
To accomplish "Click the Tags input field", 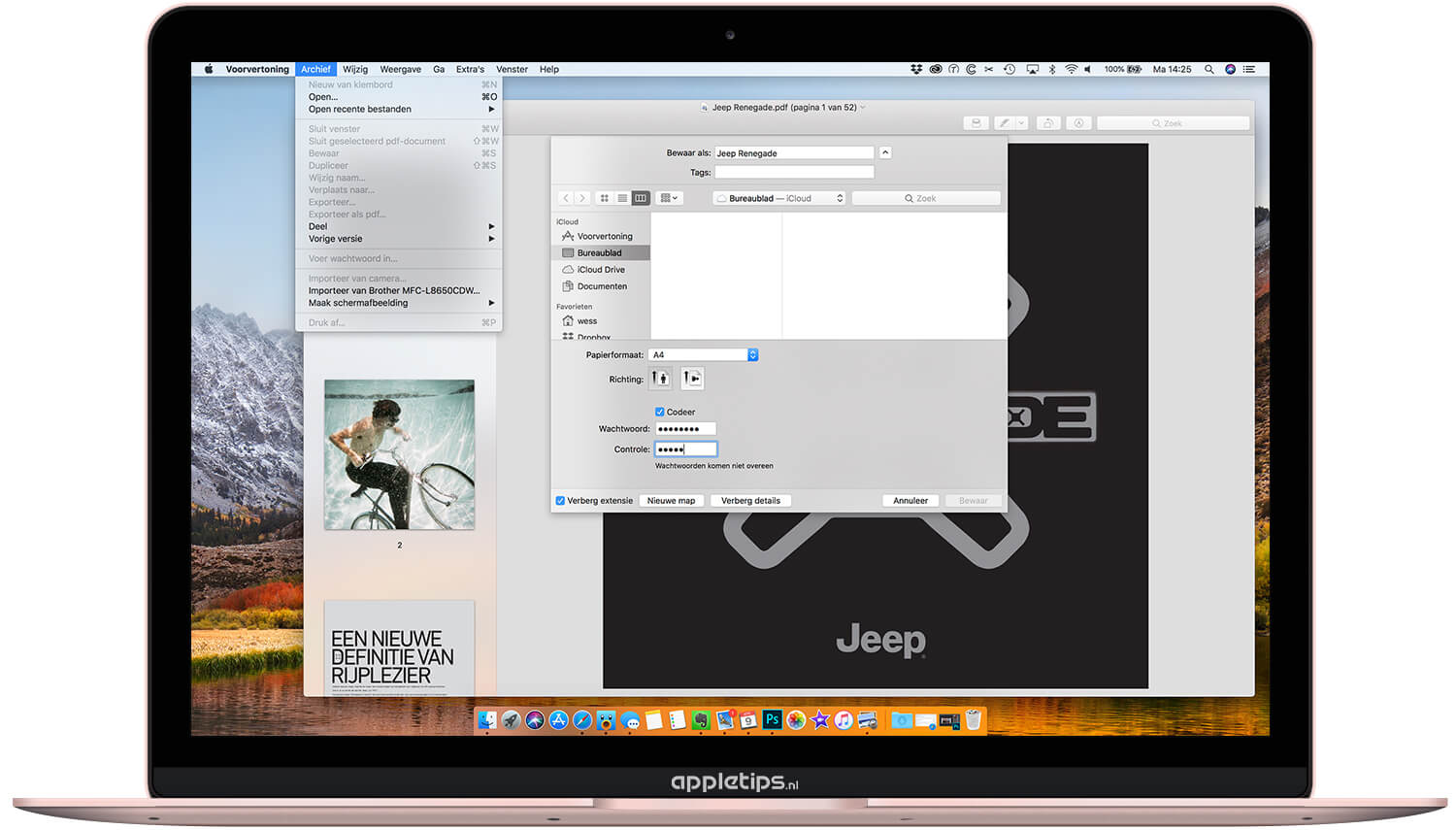I will pos(794,172).
